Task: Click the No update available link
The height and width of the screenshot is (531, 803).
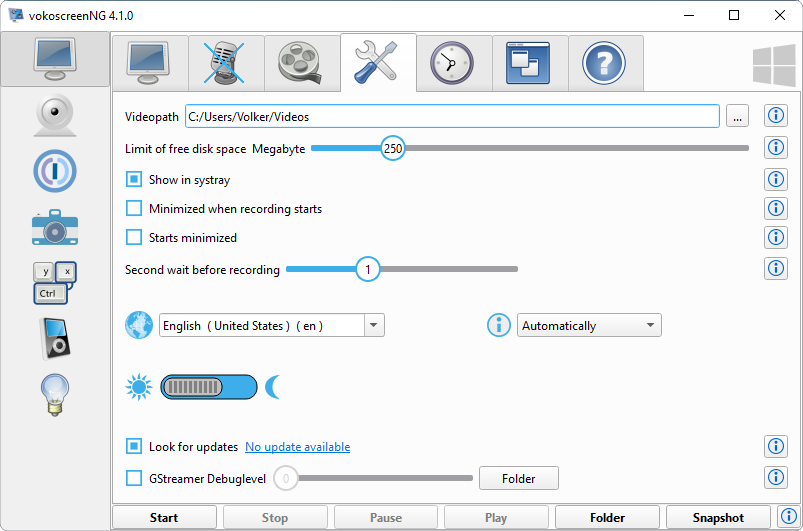Action: pyautogui.click(x=297, y=447)
